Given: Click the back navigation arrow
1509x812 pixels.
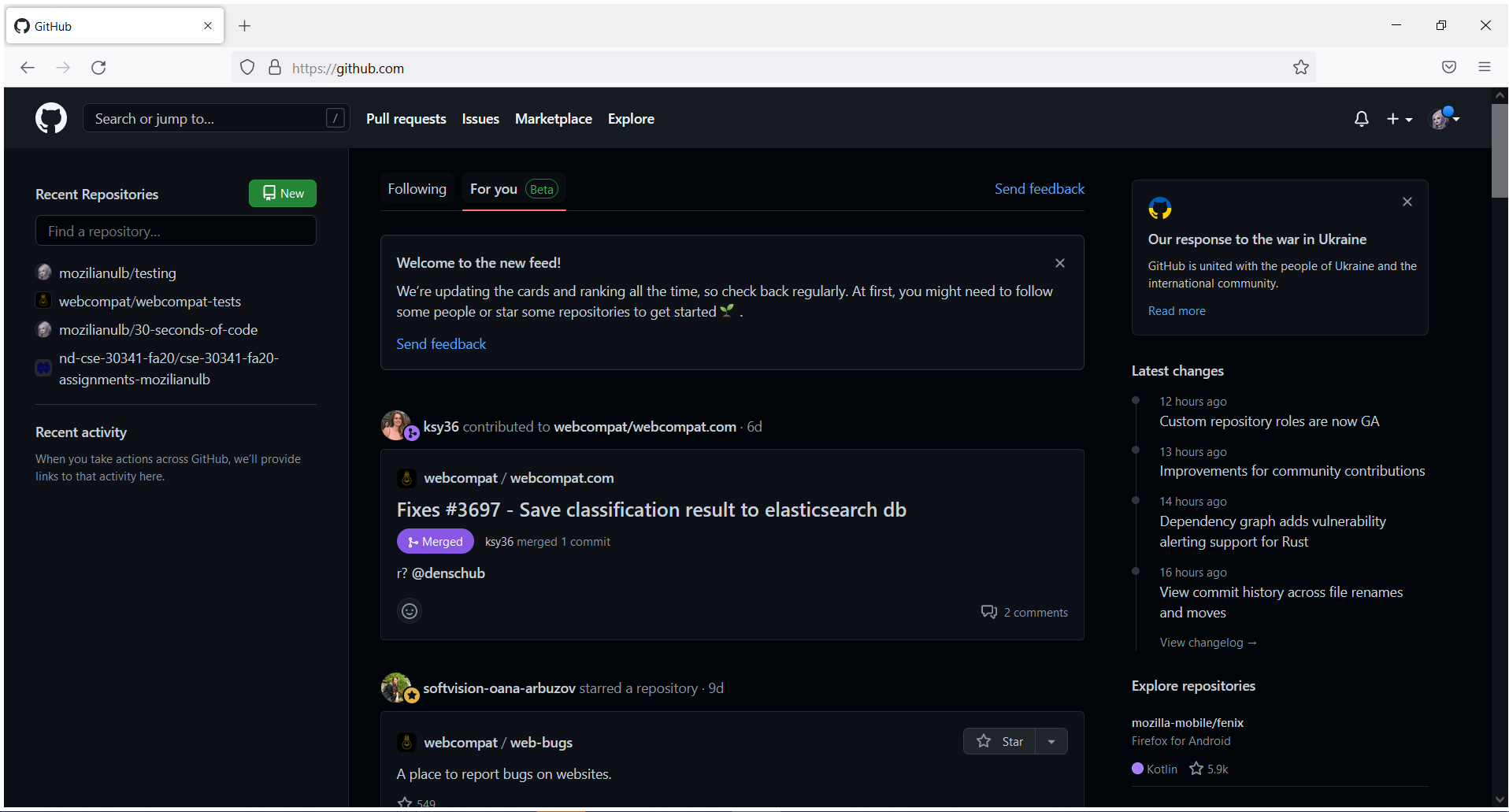Looking at the screenshot, I should [x=28, y=68].
